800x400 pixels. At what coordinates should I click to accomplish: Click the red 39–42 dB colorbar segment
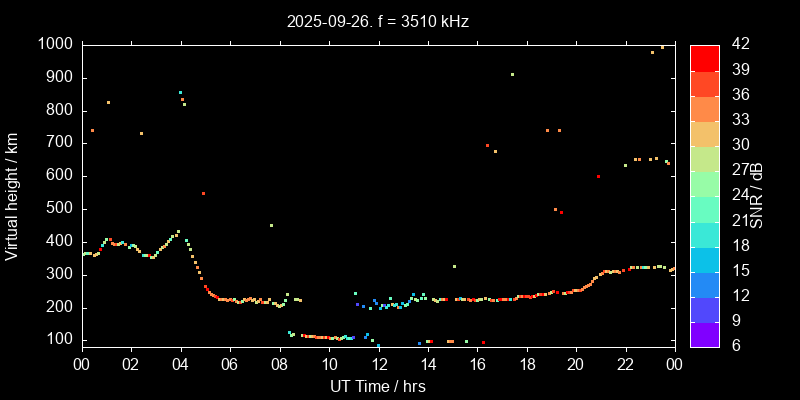pyautogui.click(x=704, y=58)
